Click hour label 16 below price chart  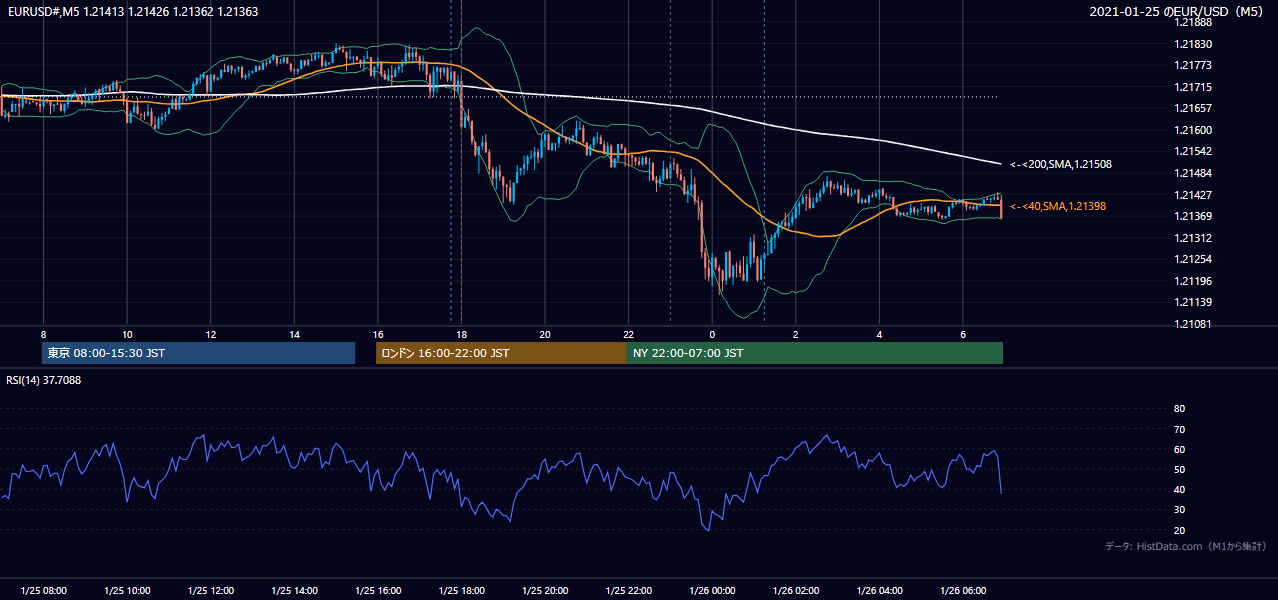(378, 334)
